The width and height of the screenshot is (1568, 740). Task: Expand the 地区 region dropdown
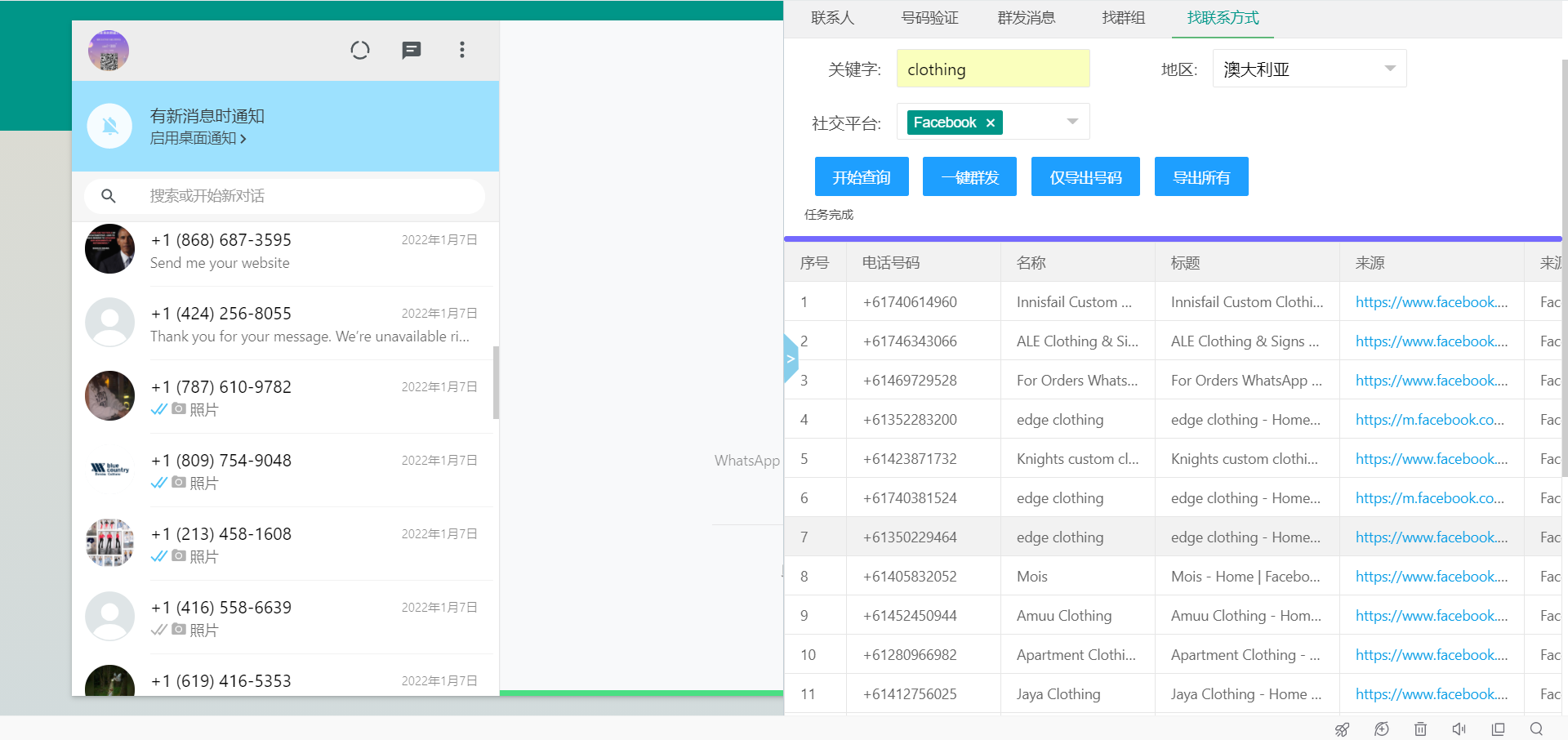pyautogui.click(x=1390, y=69)
